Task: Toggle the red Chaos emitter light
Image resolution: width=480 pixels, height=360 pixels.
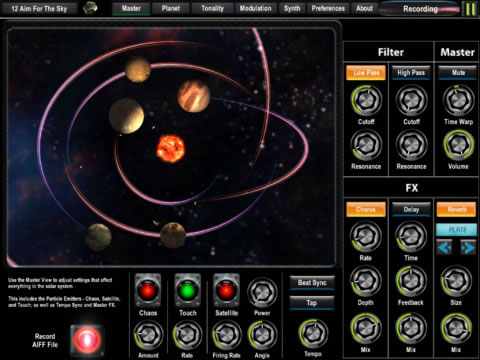Action: pos(148,291)
